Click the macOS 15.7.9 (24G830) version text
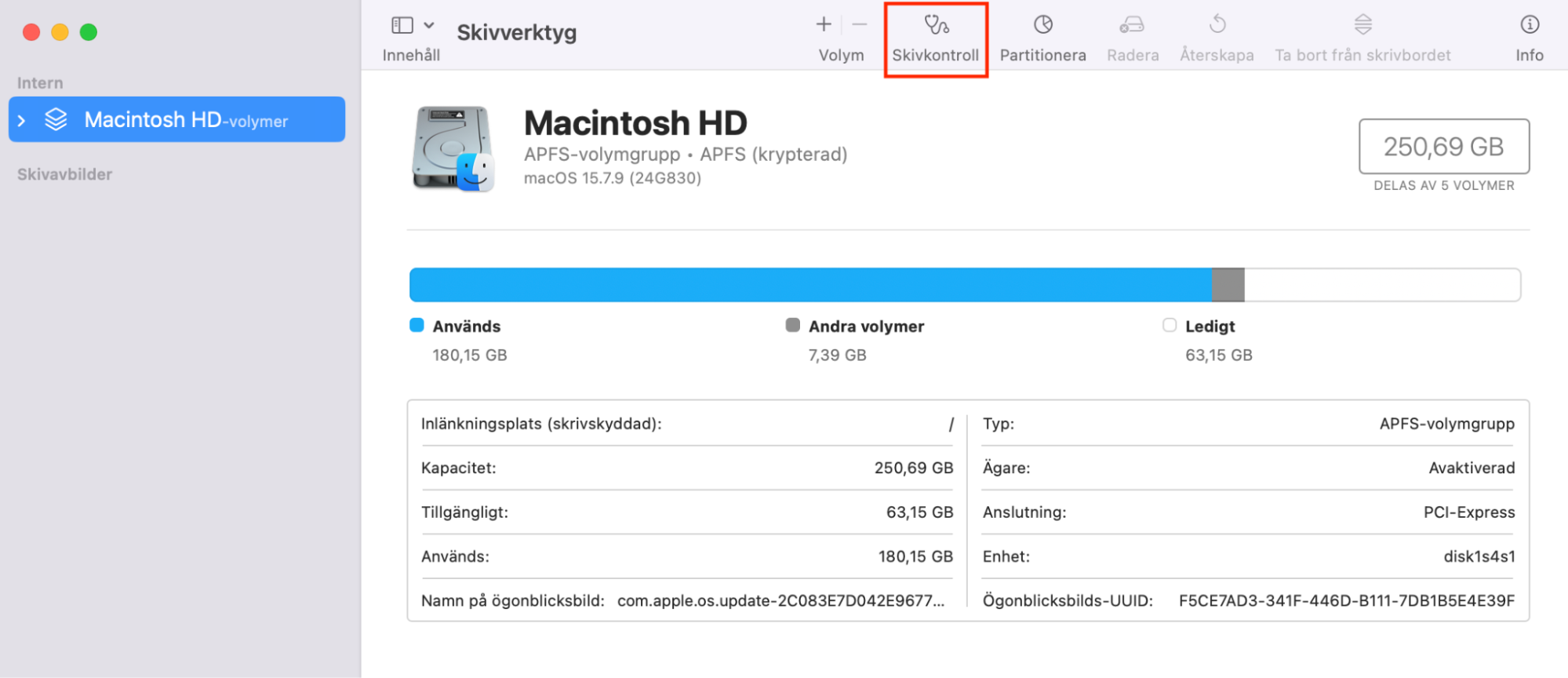This screenshot has width=1568, height=678. pos(613,178)
